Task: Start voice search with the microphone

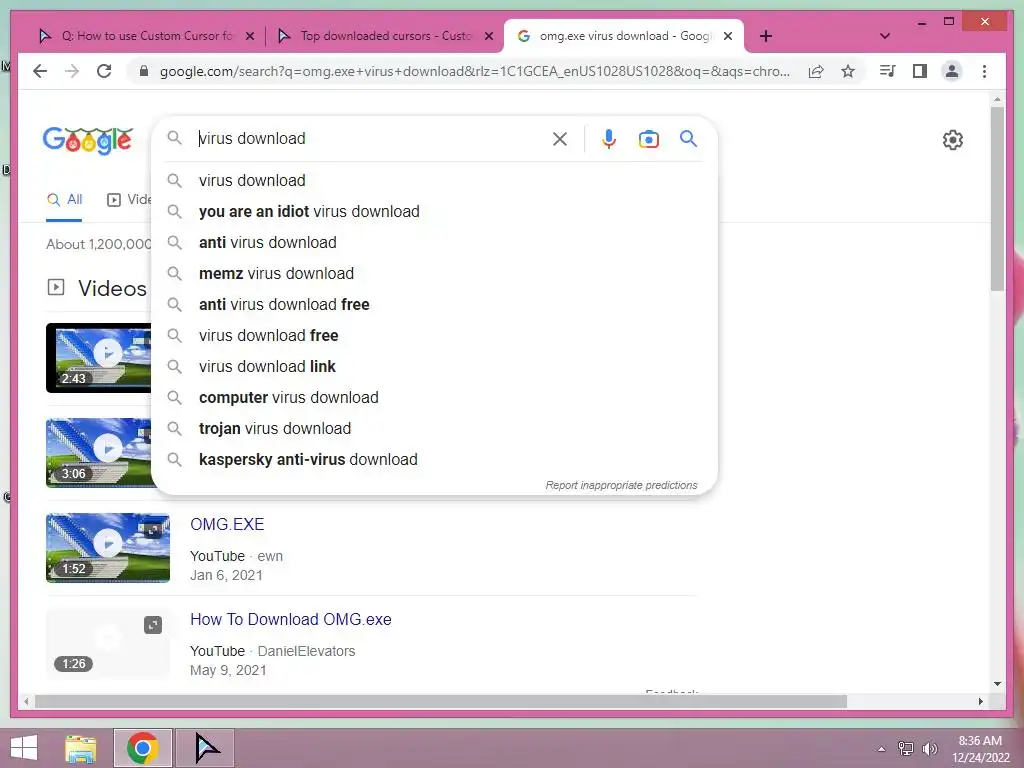Action: click(x=609, y=138)
